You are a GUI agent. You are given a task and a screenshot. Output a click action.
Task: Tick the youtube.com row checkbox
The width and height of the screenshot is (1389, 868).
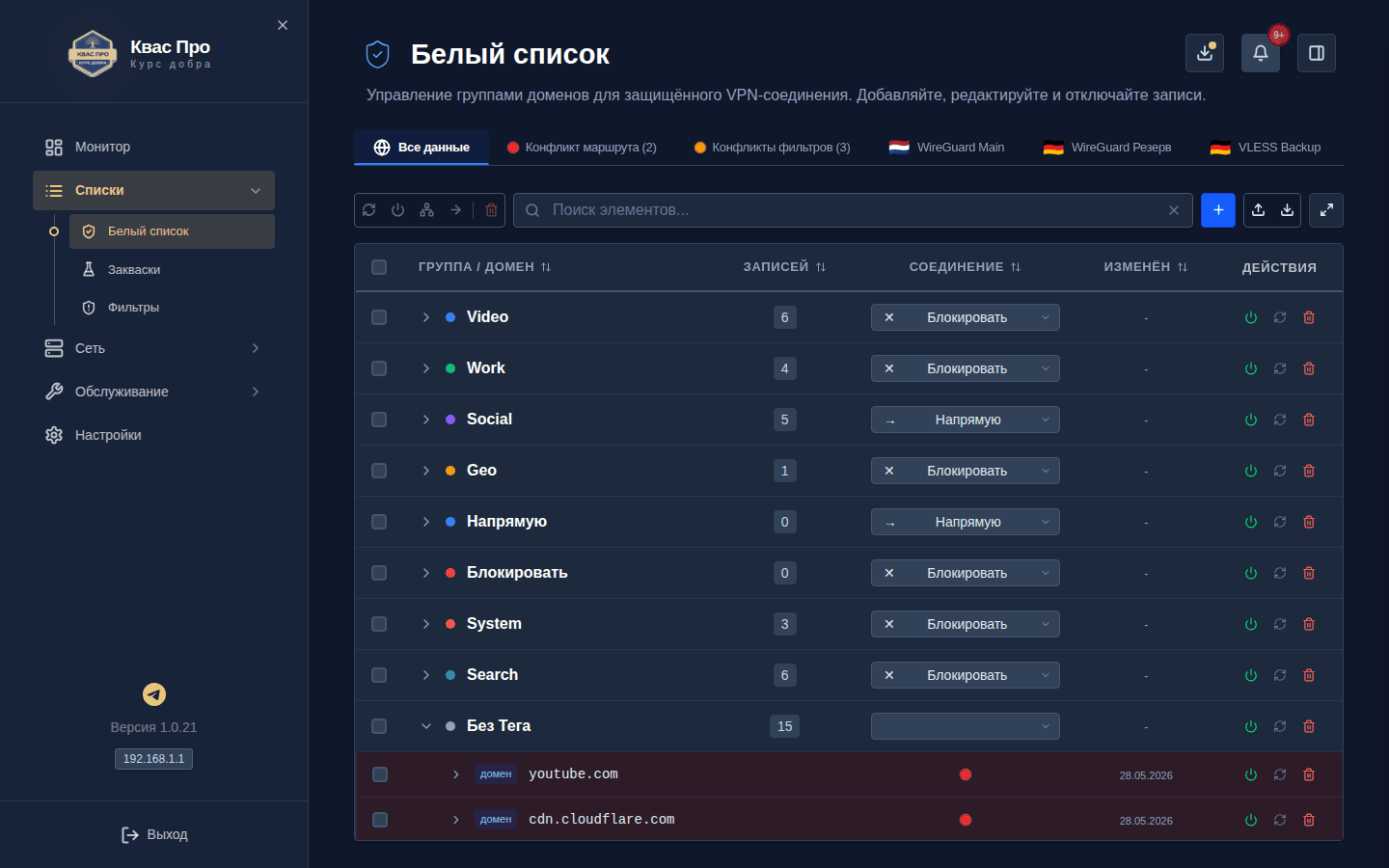point(380,774)
